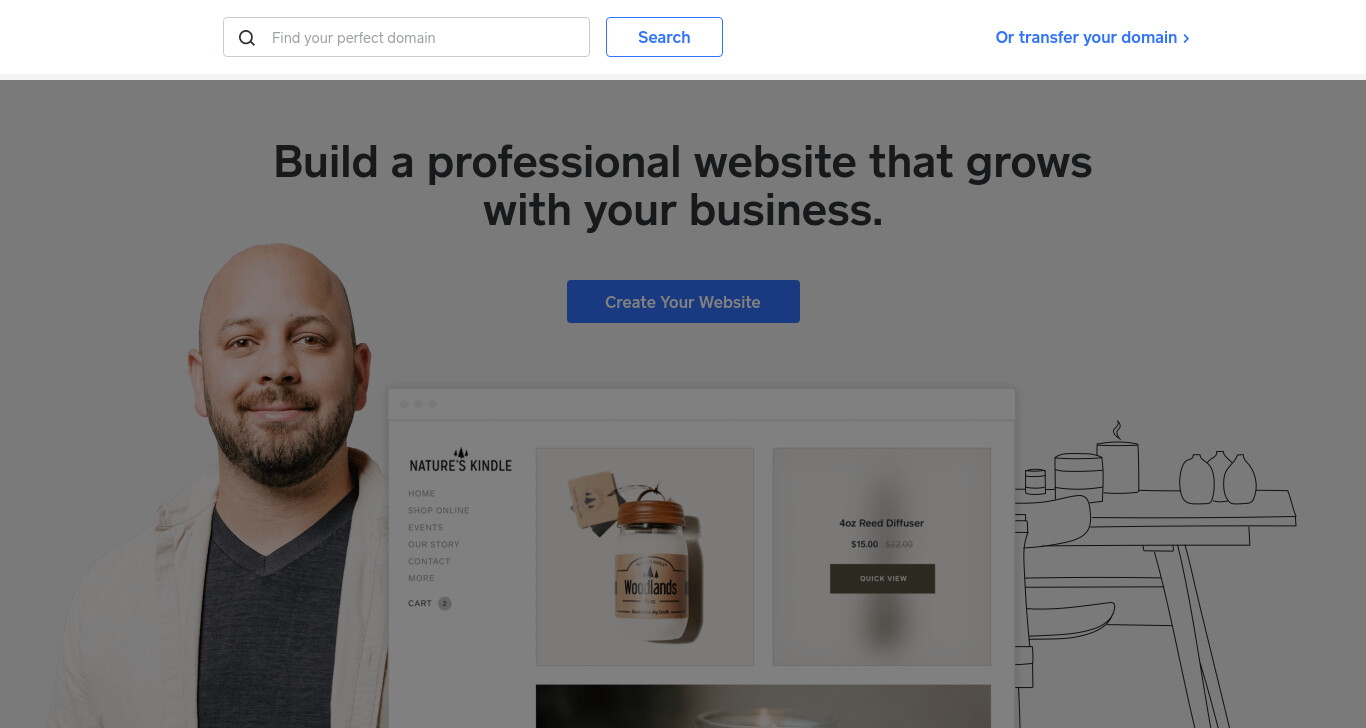Open the Or transfer your domain link
The width and height of the screenshot is (1366, 728).
(x=1092, y=37)
